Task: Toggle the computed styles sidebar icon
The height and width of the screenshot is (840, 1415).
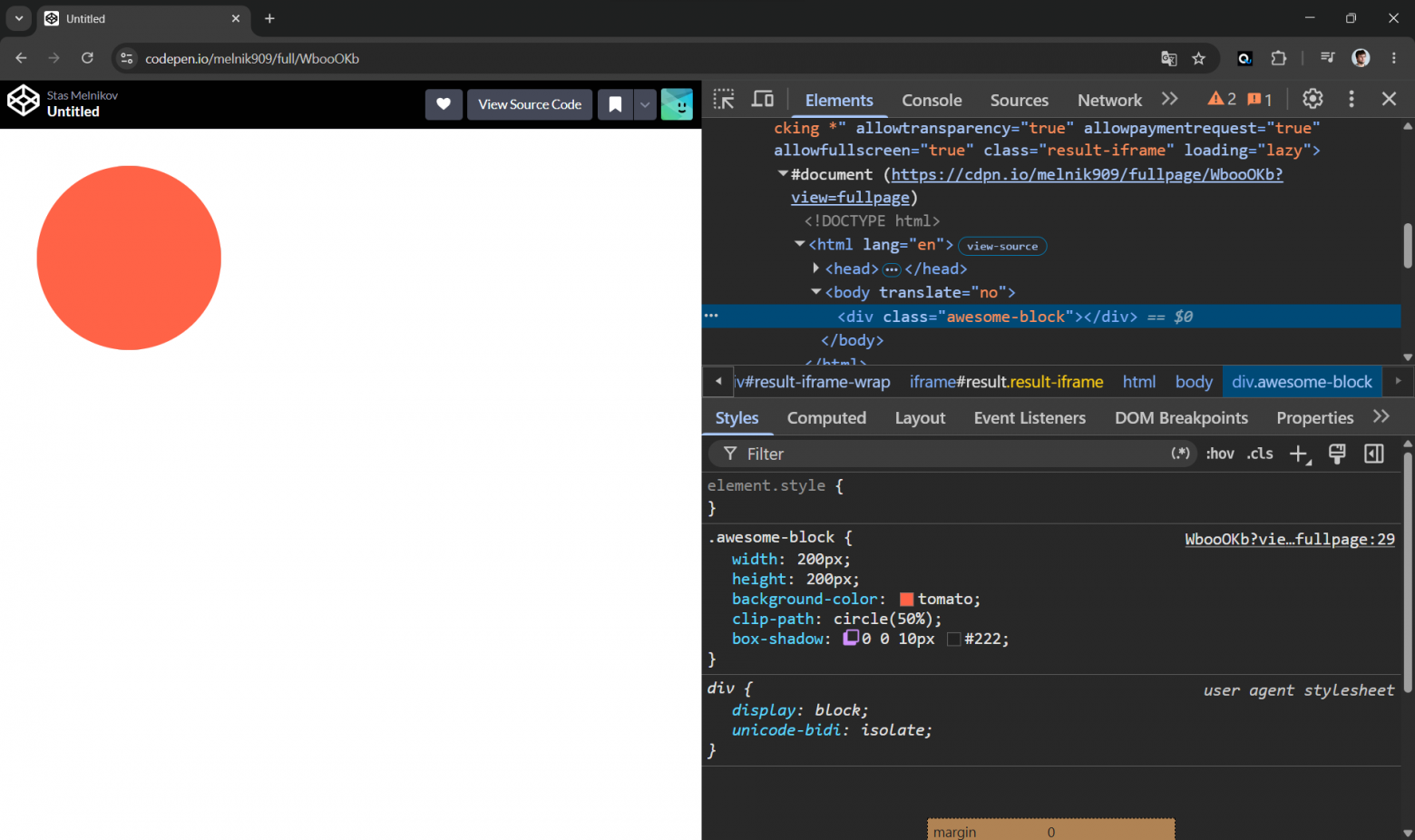Action: coord(1374,454)
